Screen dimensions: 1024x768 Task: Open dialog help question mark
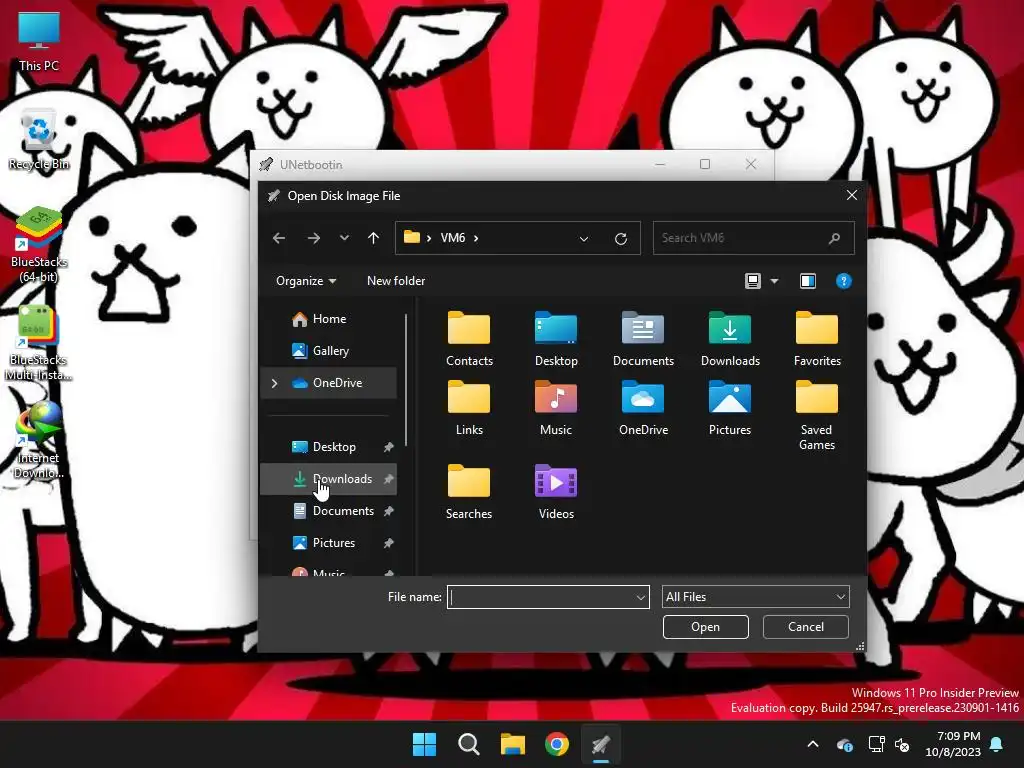point(843,281)
